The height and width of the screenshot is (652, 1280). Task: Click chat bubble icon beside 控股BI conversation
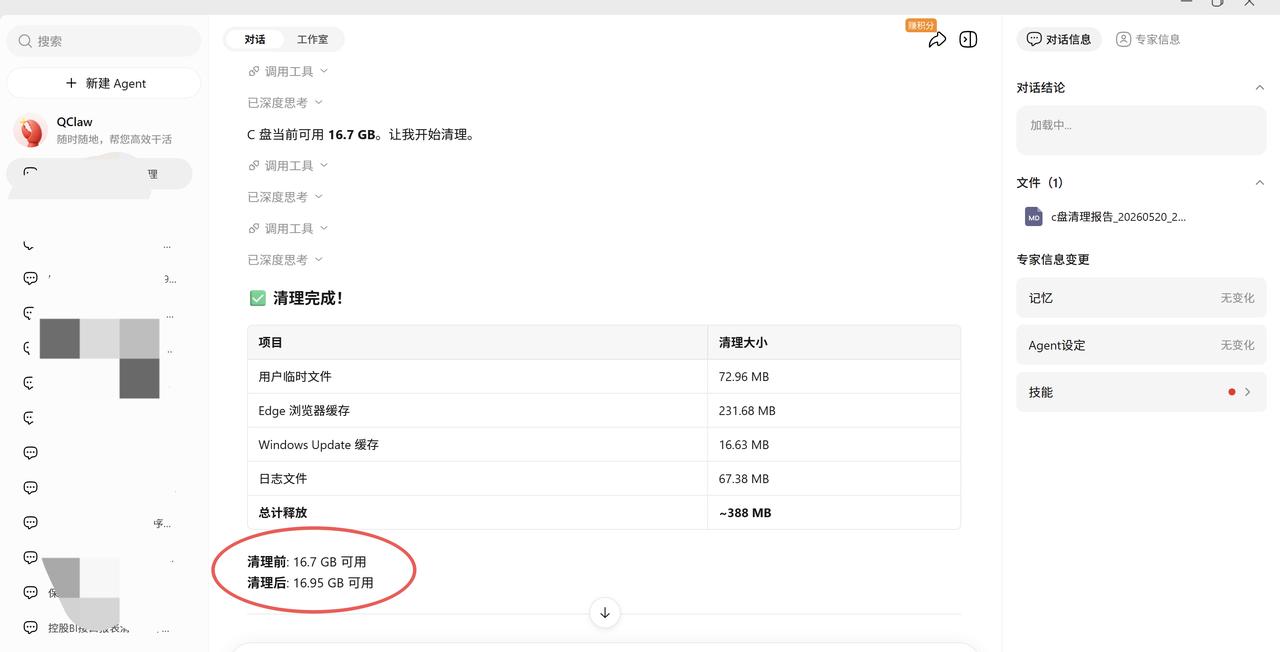point(30,628)
